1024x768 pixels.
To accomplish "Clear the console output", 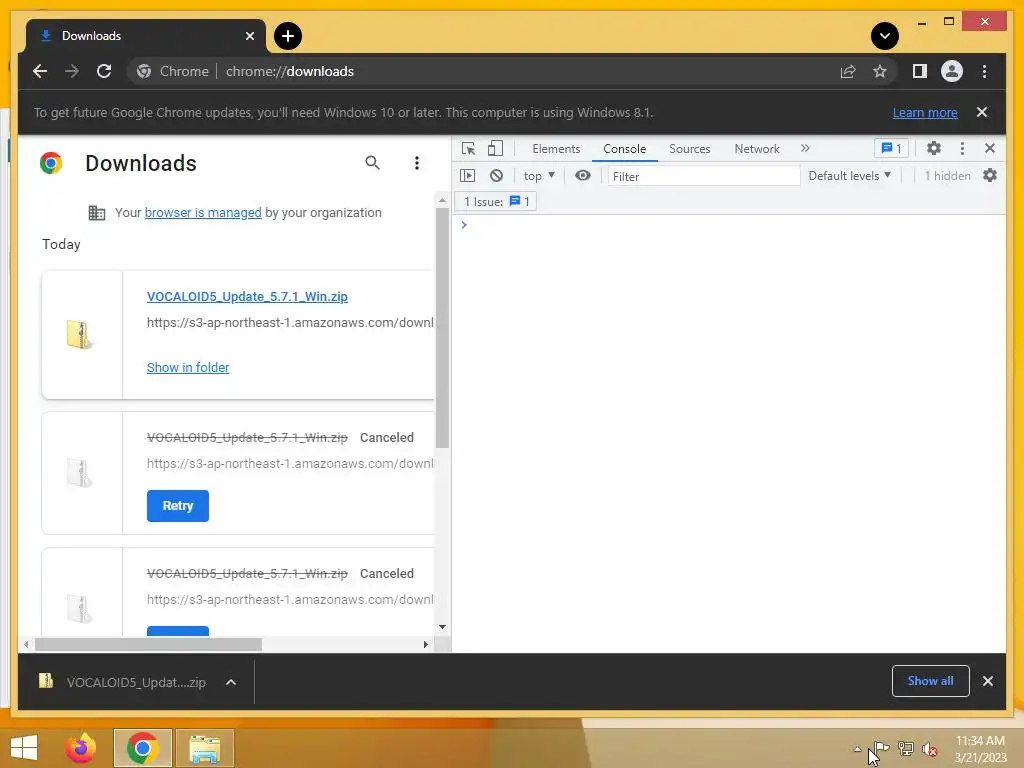I will pyautogui.click(x=496, y=175).
